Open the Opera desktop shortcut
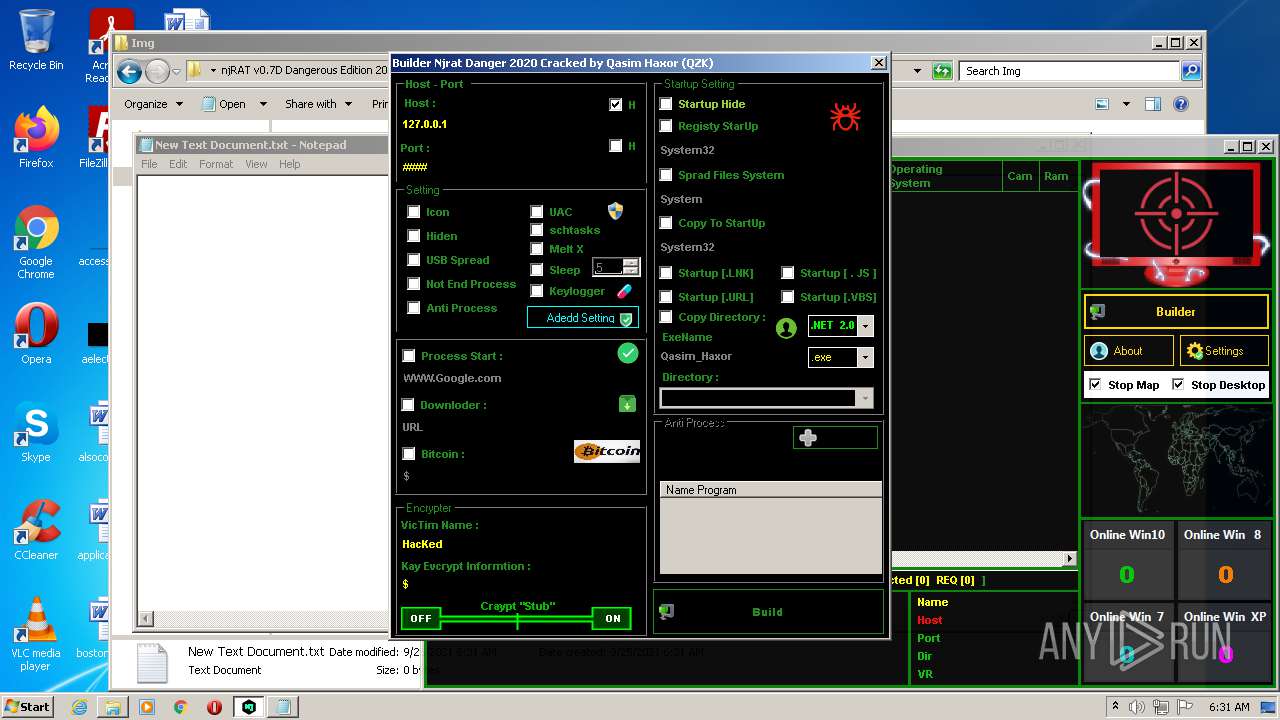 36,334
